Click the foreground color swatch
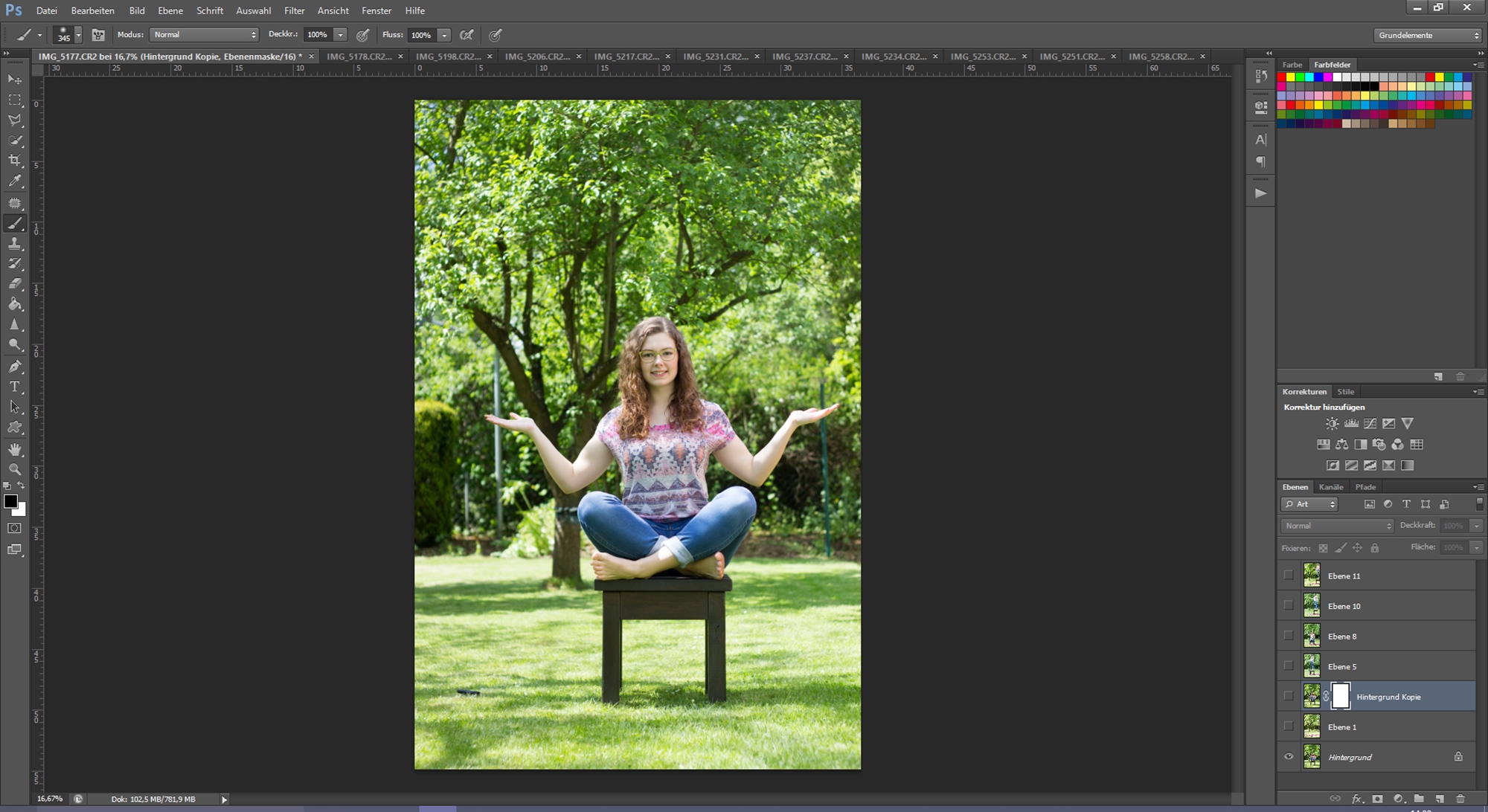Viewport: 1488px width, 812px height. point(10,502)
